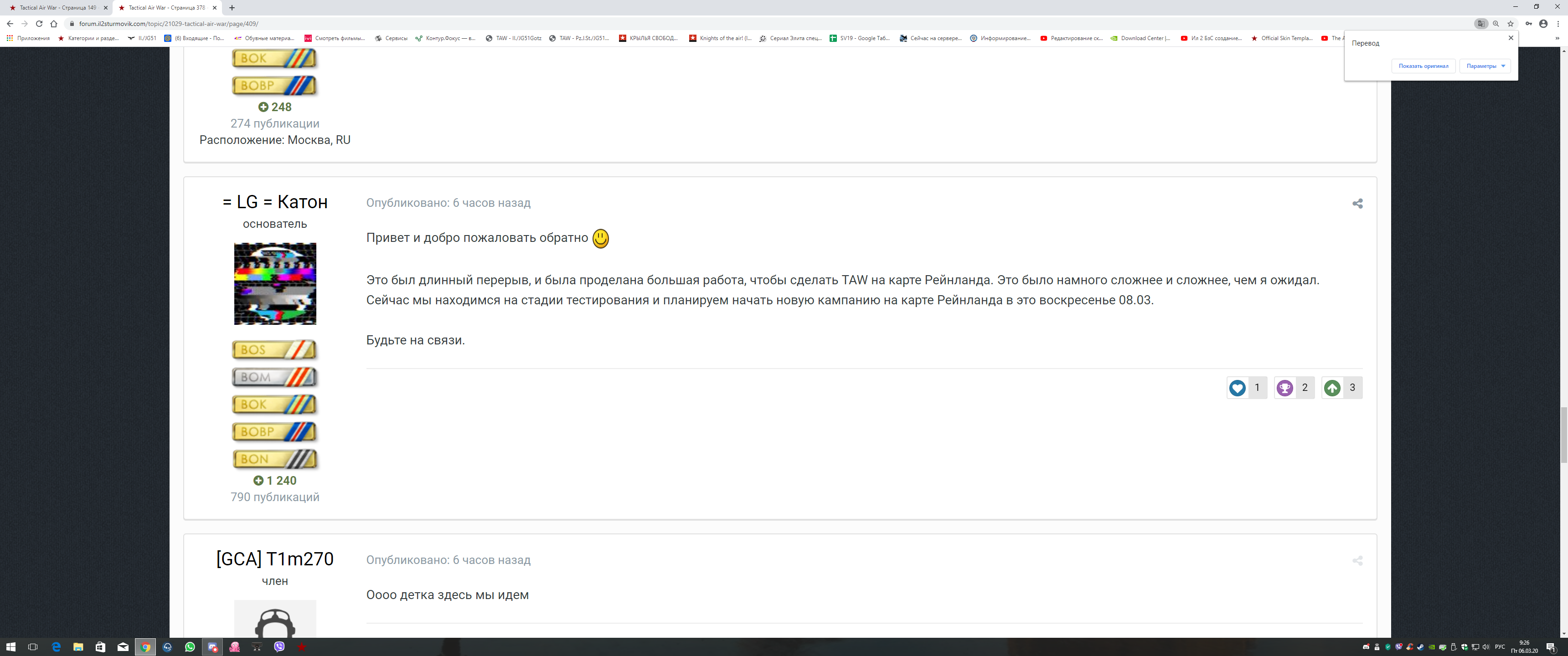Click the zoom magnifier icon in address bar
The image size is (1568, 656).
(1496, 24)
